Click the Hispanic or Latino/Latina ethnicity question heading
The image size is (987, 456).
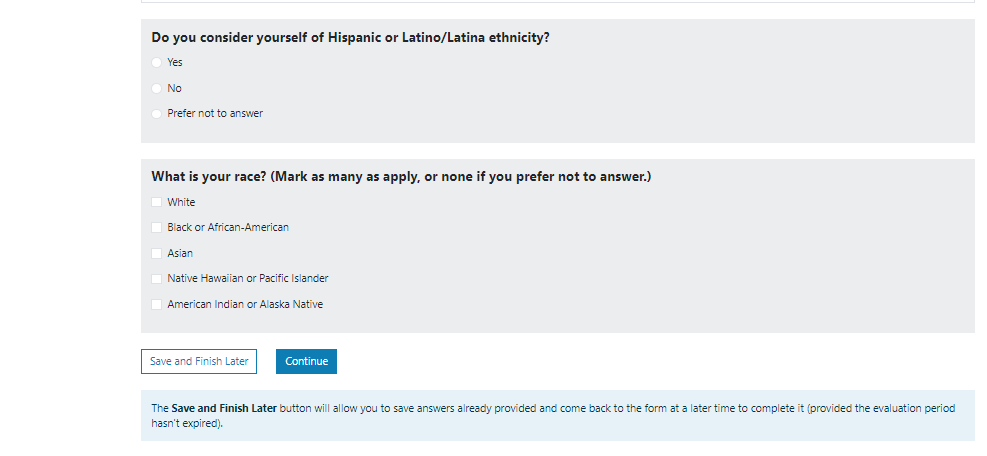pos(351,38)
